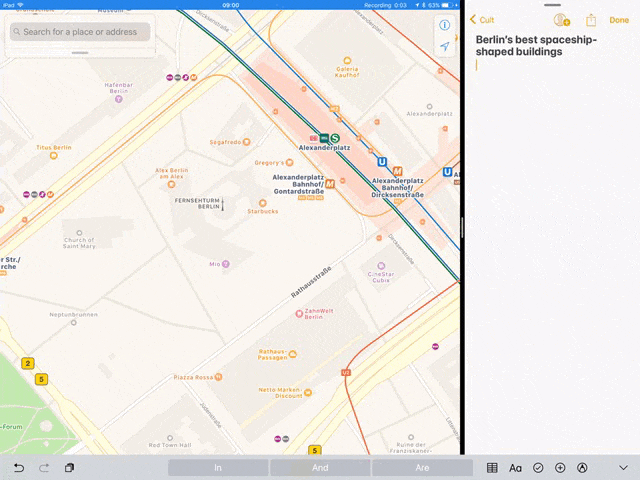640x480 pixels.
Task: Tap the Rathaus-Passagen shopping pin
Action: 293,354
